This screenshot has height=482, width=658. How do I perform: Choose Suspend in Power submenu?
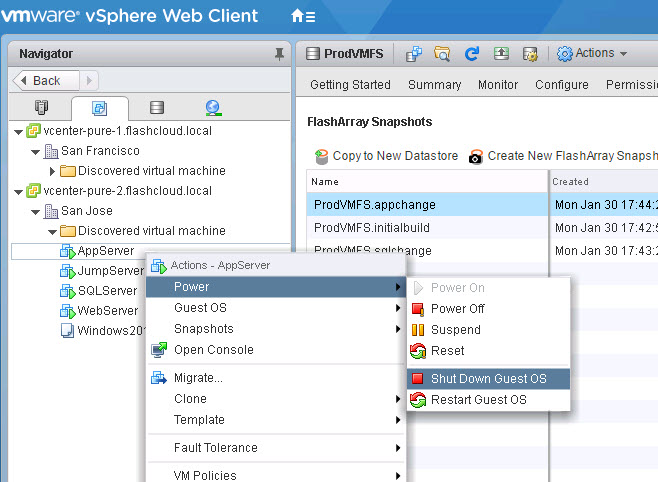[488, 330]
